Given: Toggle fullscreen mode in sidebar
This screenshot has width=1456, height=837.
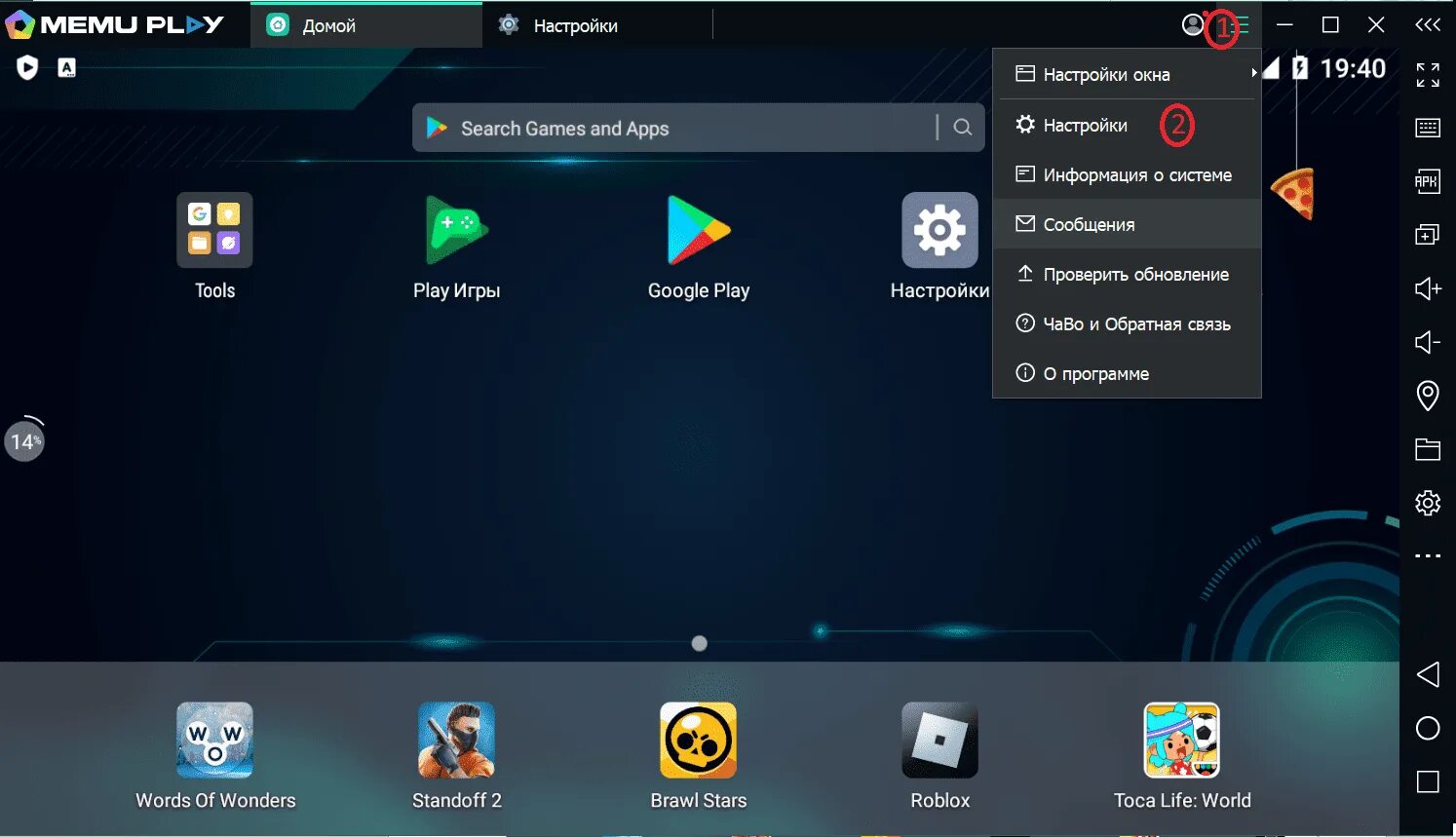Looking at the screenshot, I should point(1428,75).
